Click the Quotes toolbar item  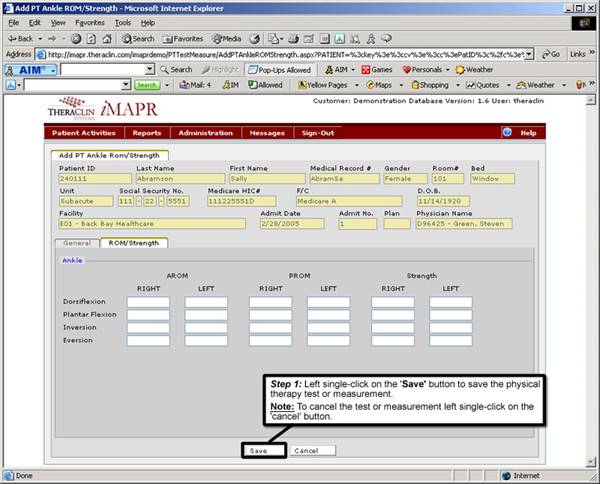(483, 85)
